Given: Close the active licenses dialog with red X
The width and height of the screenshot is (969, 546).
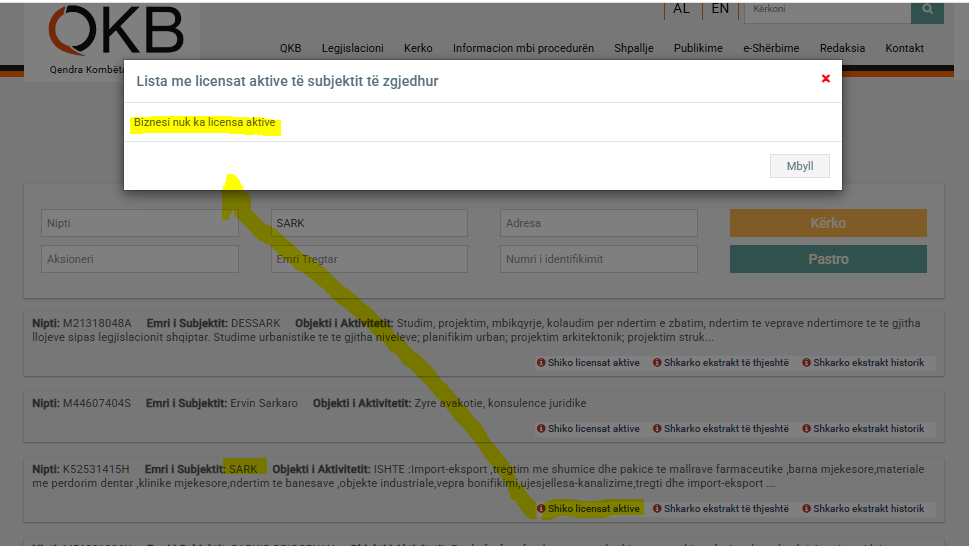Looking at the screenshot, I should (x=825, y=79).
